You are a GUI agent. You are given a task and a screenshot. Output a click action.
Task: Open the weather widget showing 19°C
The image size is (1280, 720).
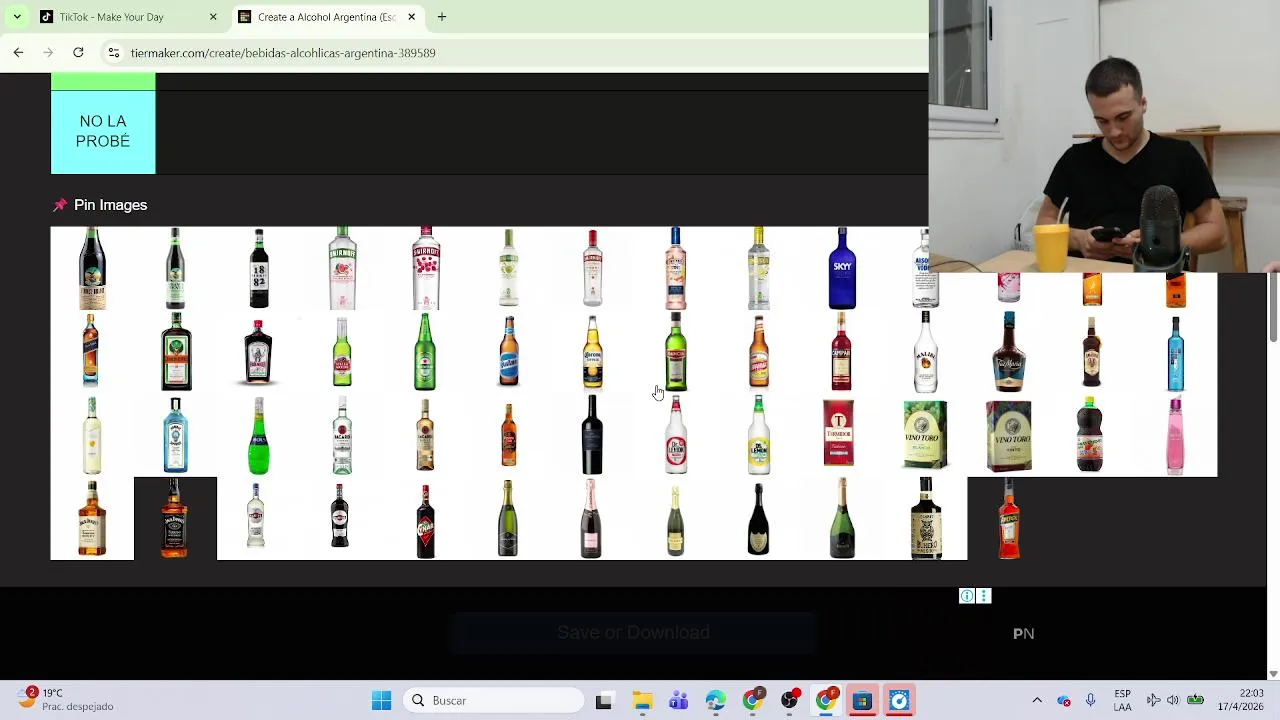pos(65,700)
